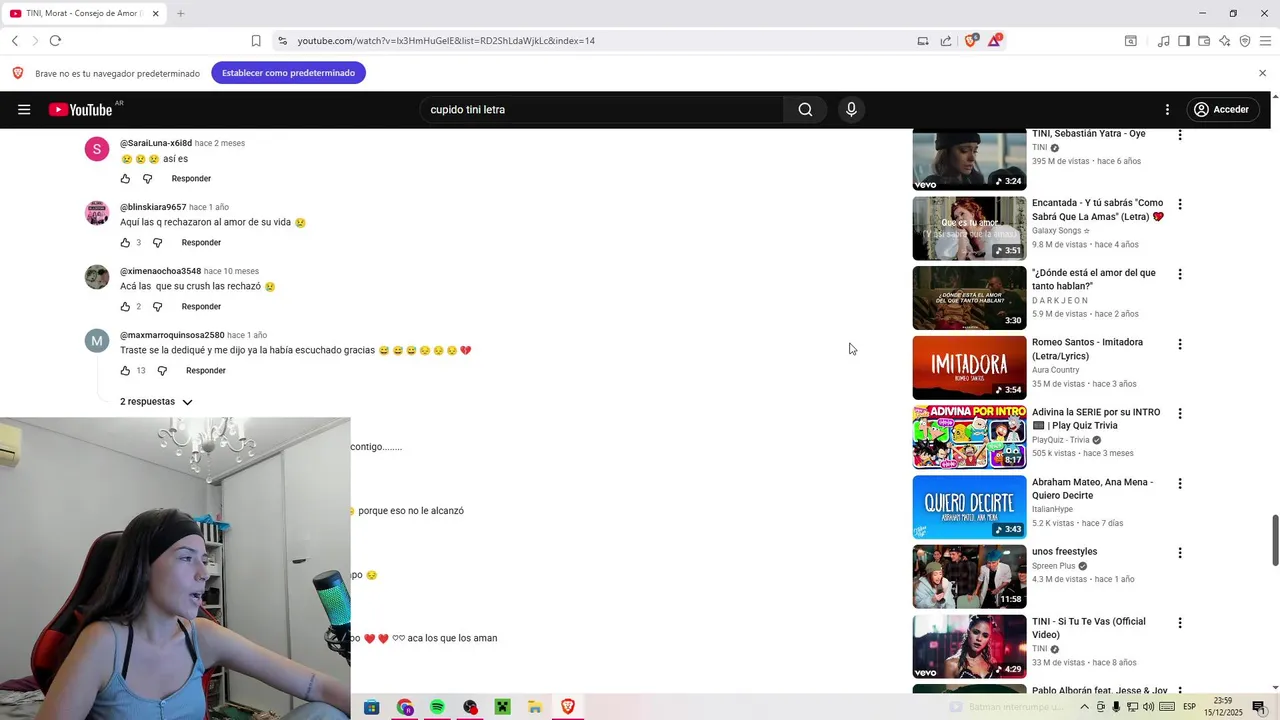Image resolution: width=1280 pixels, height=720 pixels.
Task: Open Spotify from the taskbar
Action: tap(437, 707)
